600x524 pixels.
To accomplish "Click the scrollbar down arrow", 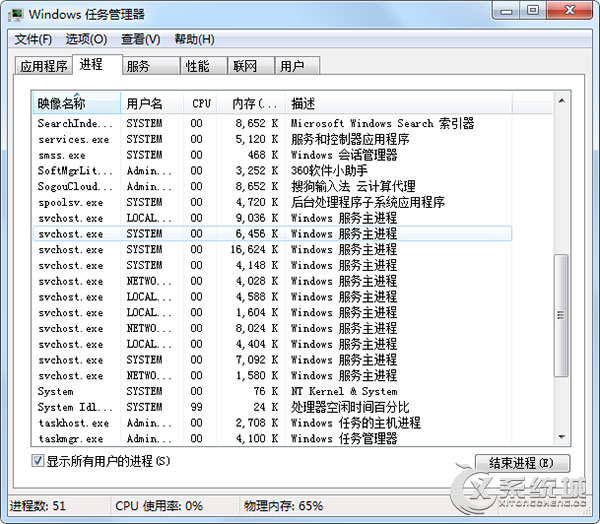I will click(x=561, y=437).
